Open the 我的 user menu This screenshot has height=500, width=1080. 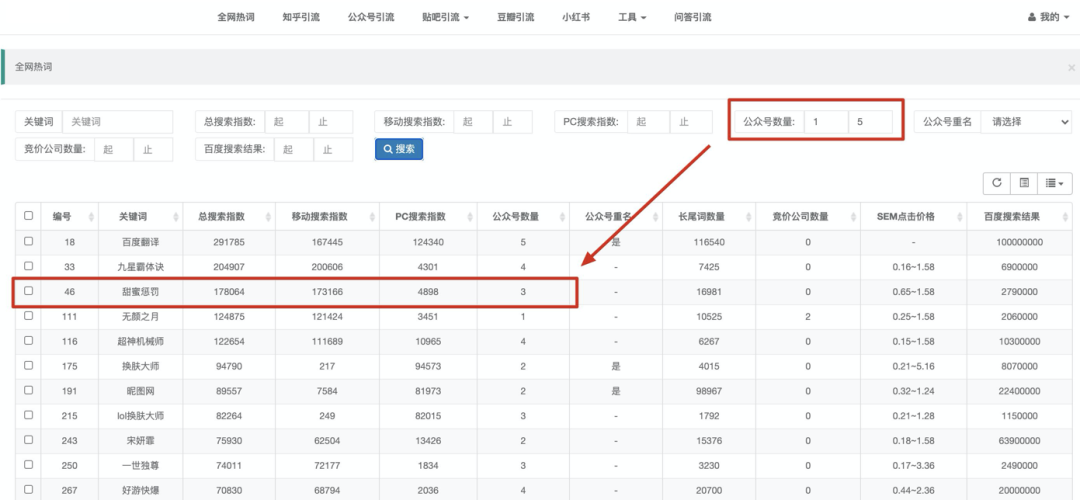coord(1048,17)
